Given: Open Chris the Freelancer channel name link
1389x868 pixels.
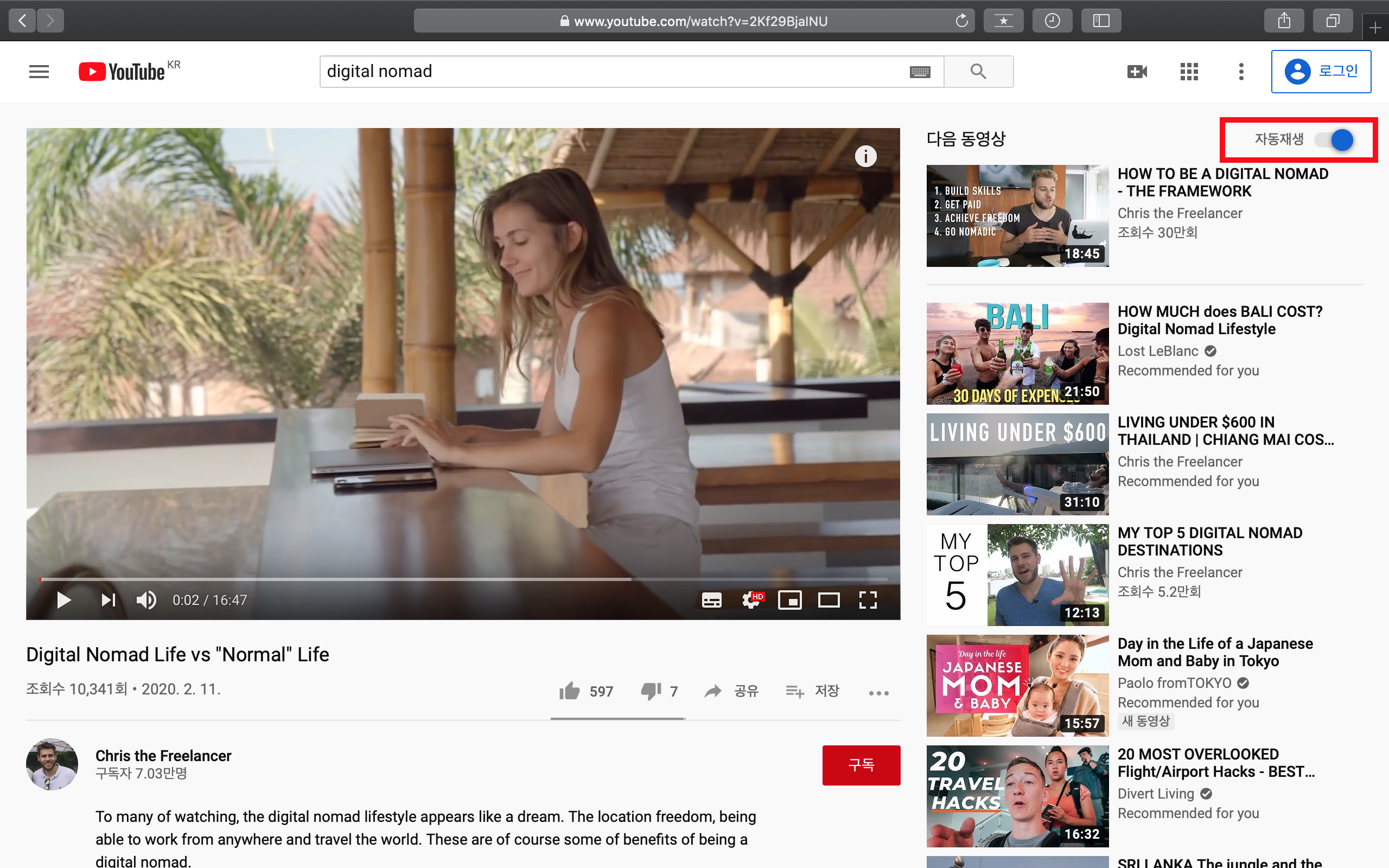Looking at the screenshot, I should pyautogui.click(x=163, y=756).
